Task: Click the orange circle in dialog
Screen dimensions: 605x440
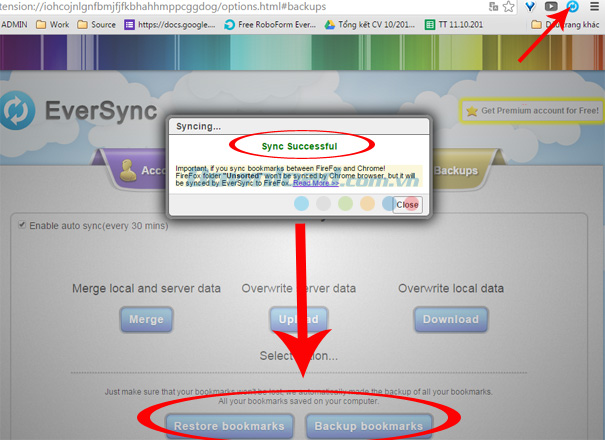Action: (367, 203)
